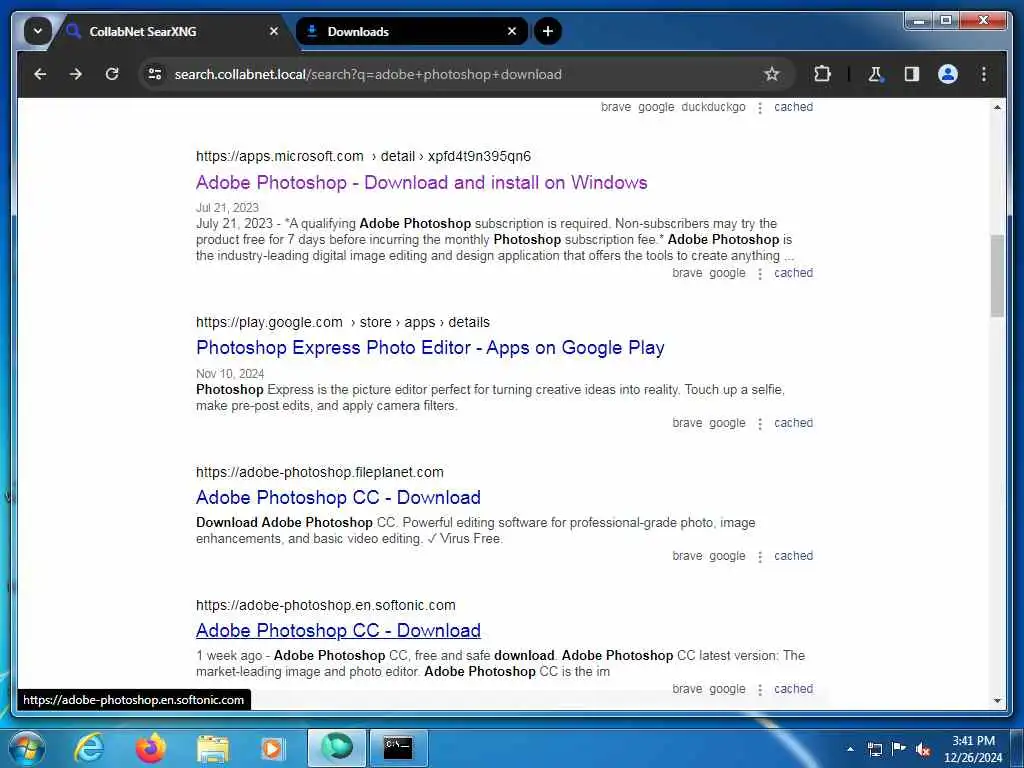This screenshot has width=1024, height=768.
Task: Open Adobe Photoshop Microsoft Store result
Action: click(x=421, y=182)
